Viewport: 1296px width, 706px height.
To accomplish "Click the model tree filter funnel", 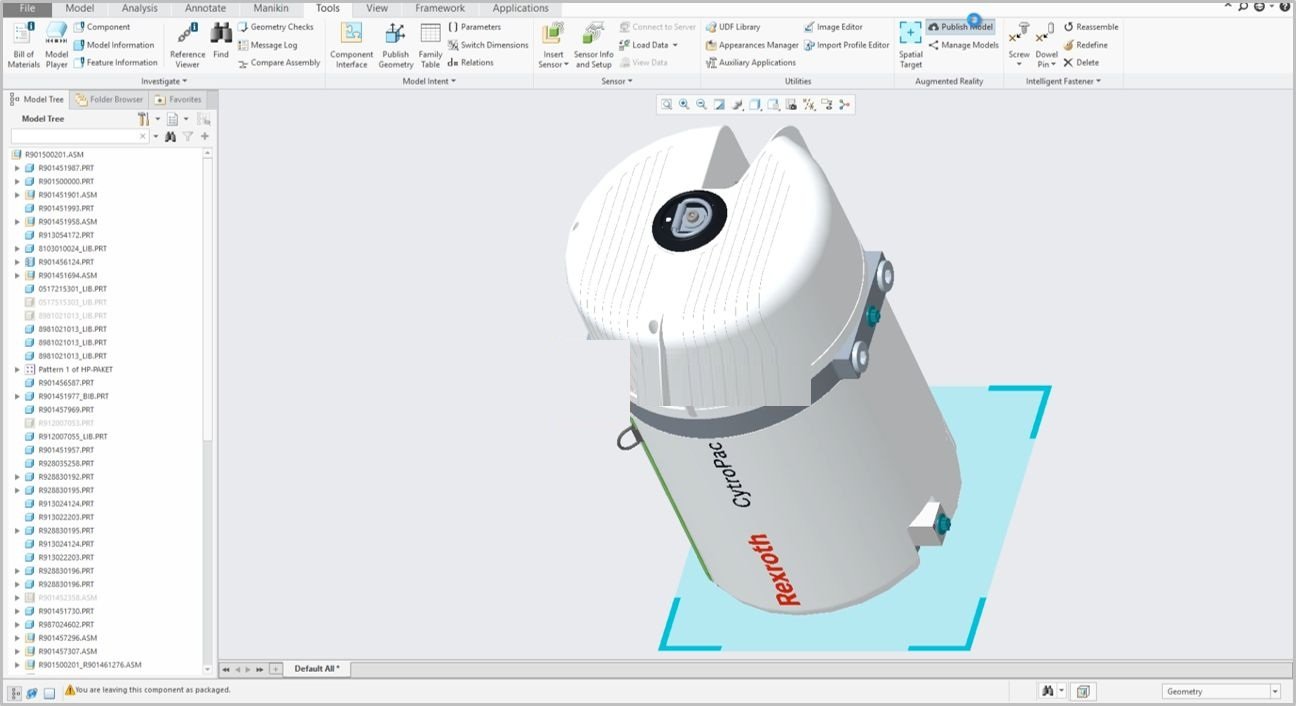I will (x=187, y=136).
